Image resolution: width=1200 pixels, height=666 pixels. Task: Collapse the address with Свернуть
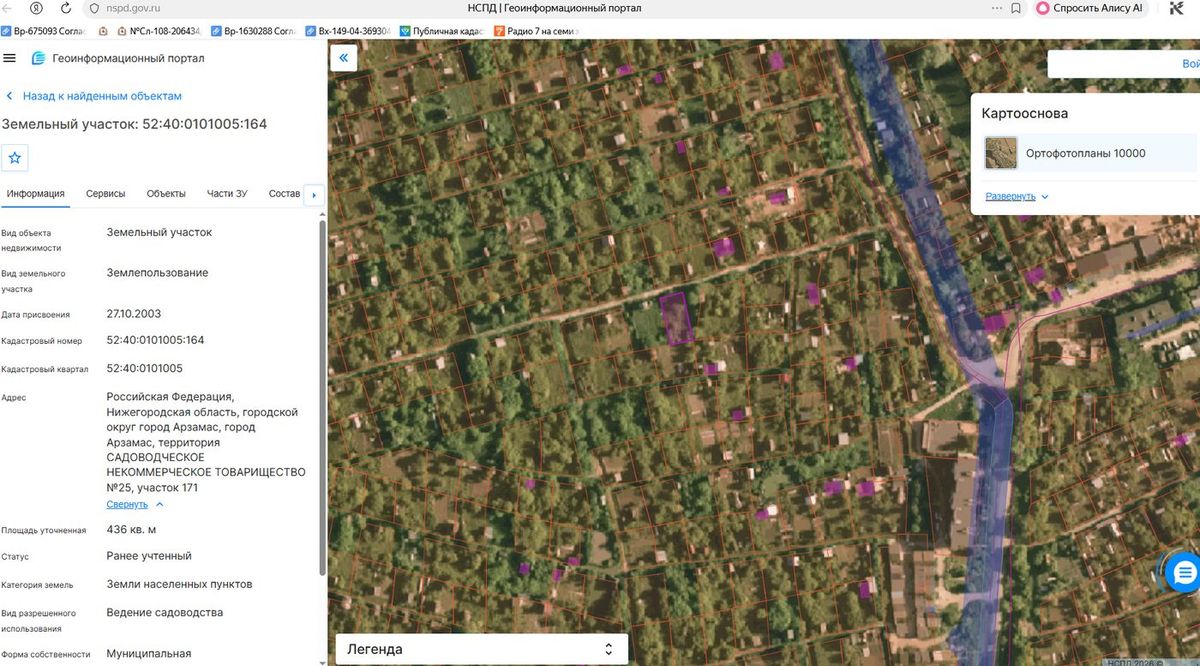pos(135,504)
